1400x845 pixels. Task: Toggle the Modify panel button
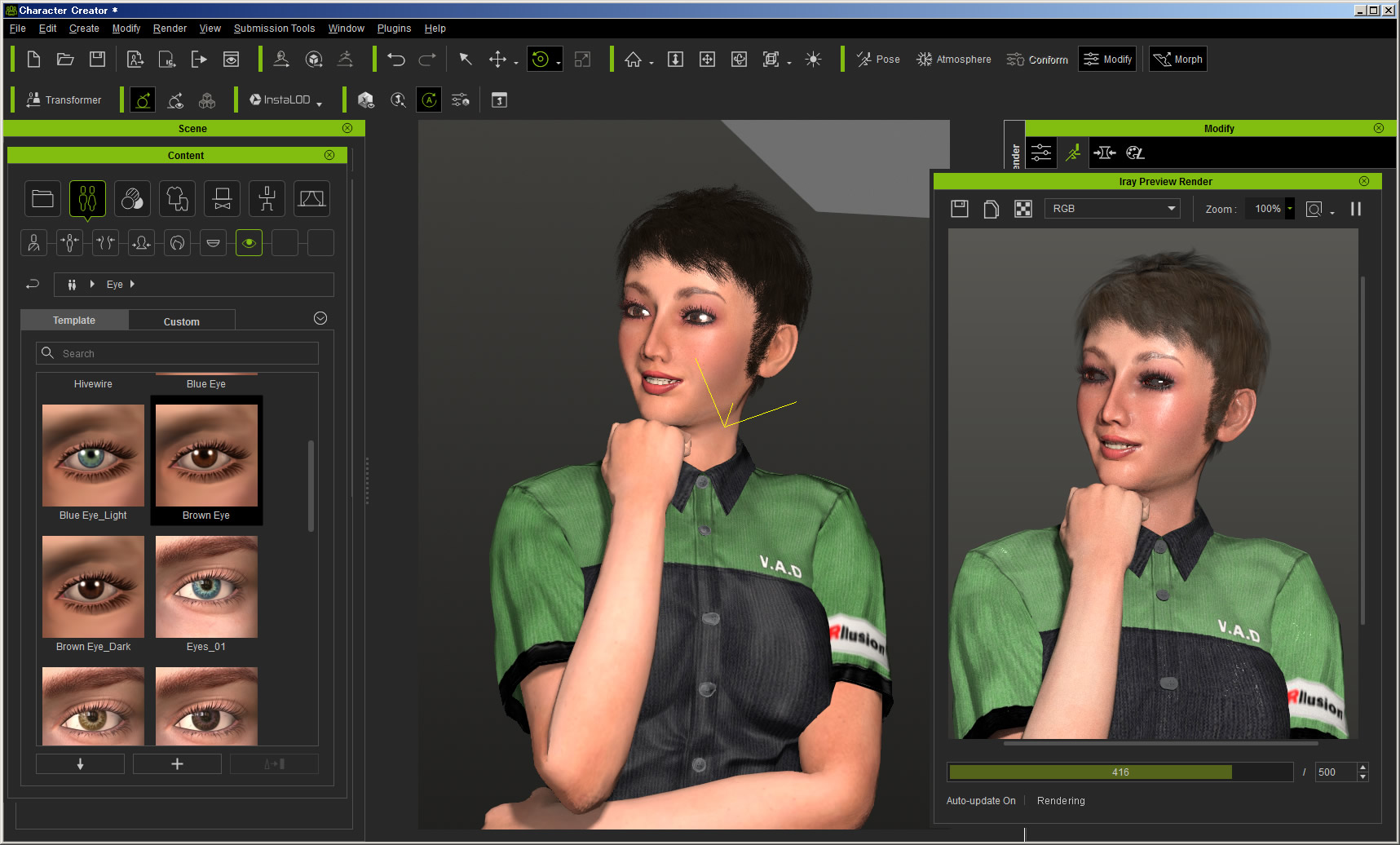click(x=1107, y=60)
